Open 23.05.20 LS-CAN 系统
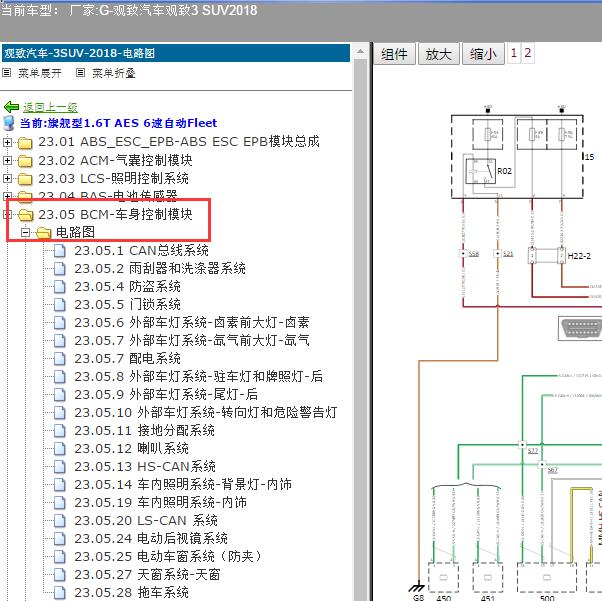 pyautogui.click(x=146, y=521)
